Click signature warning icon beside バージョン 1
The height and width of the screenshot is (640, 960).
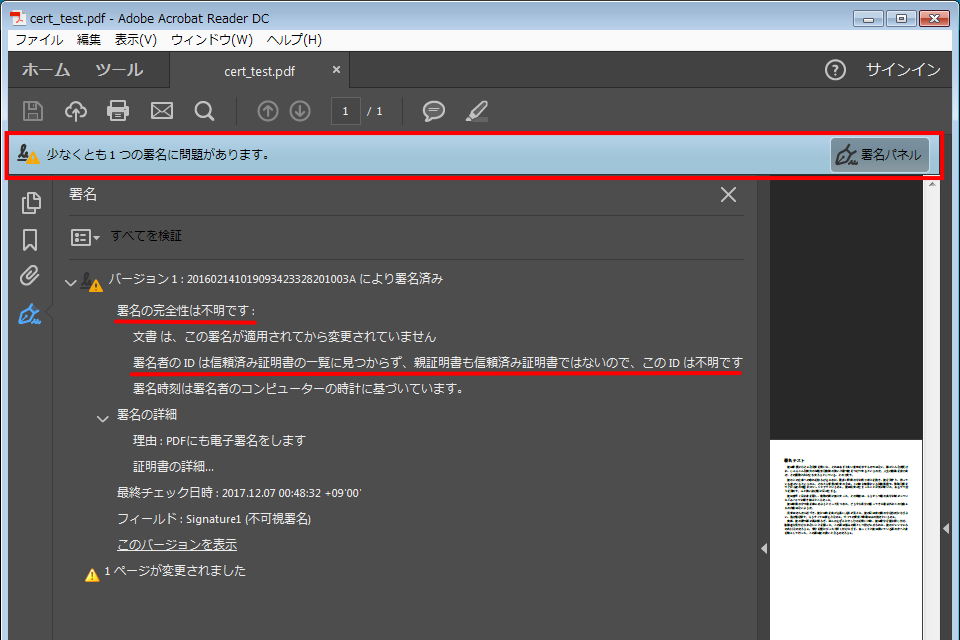pyautogui.click(x=92, y=282)
